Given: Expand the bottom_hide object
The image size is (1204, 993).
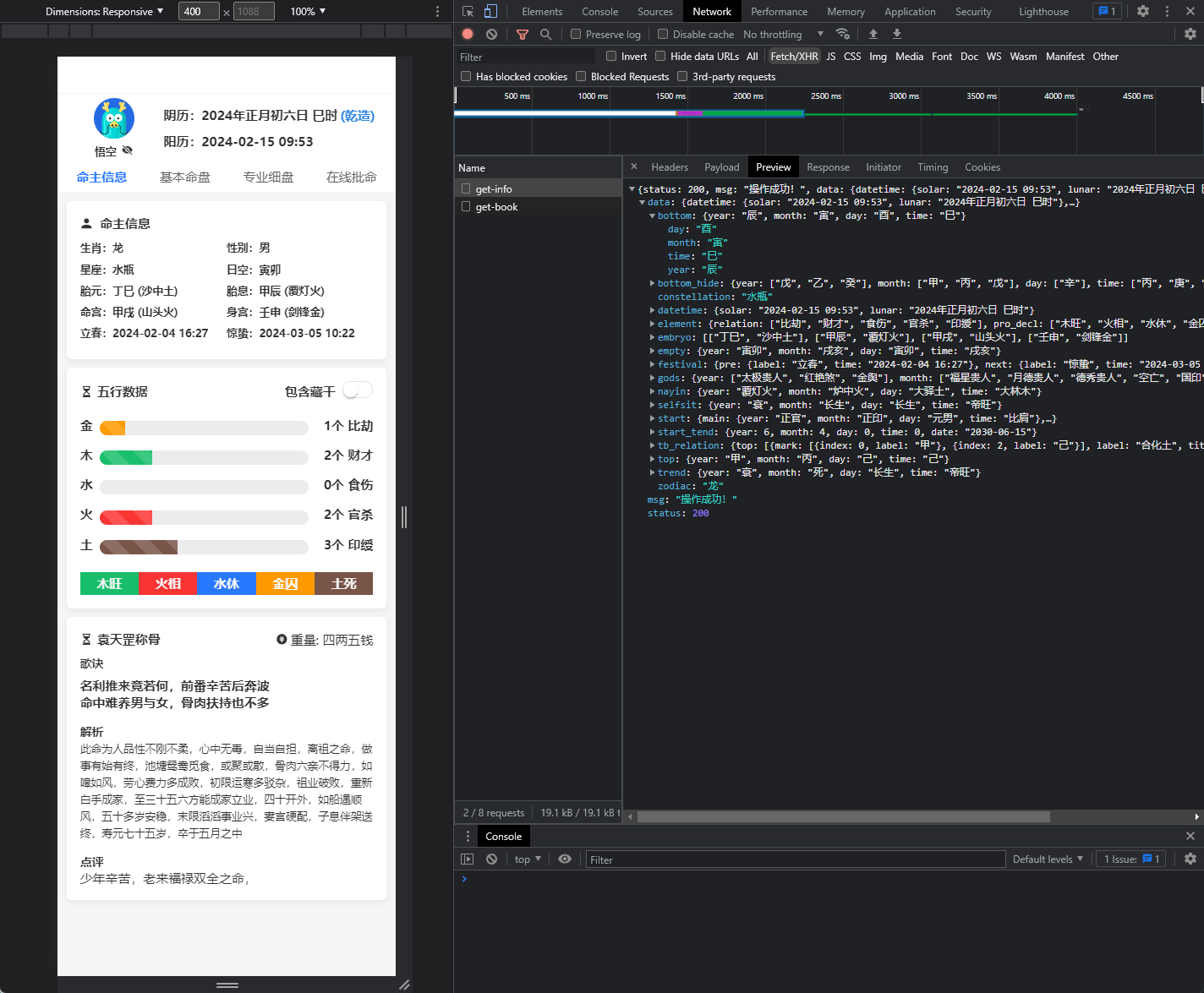Looking at the screenshot, I should (x=652, y=283).
